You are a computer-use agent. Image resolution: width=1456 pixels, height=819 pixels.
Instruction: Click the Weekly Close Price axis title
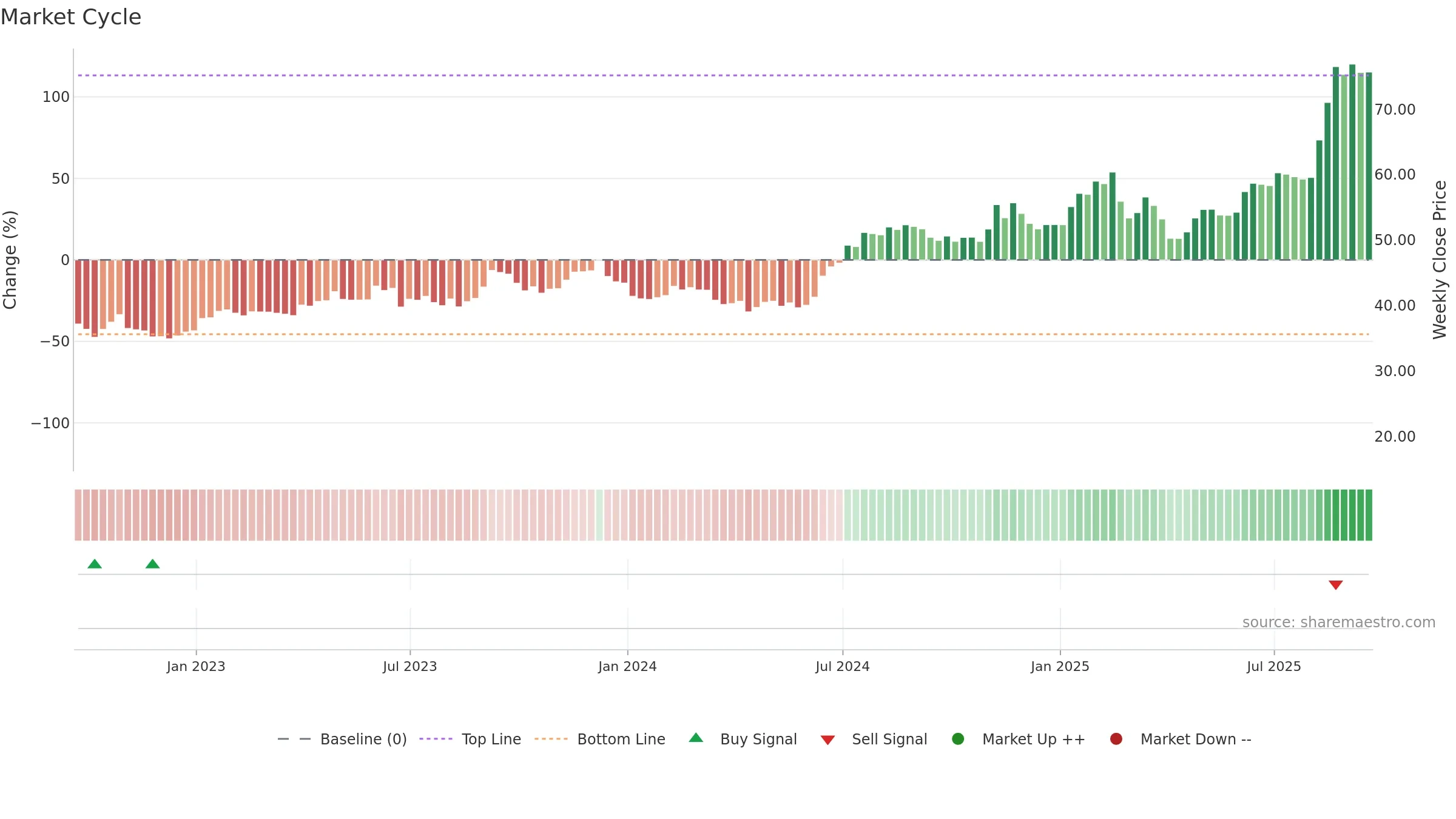point(1440,260)
